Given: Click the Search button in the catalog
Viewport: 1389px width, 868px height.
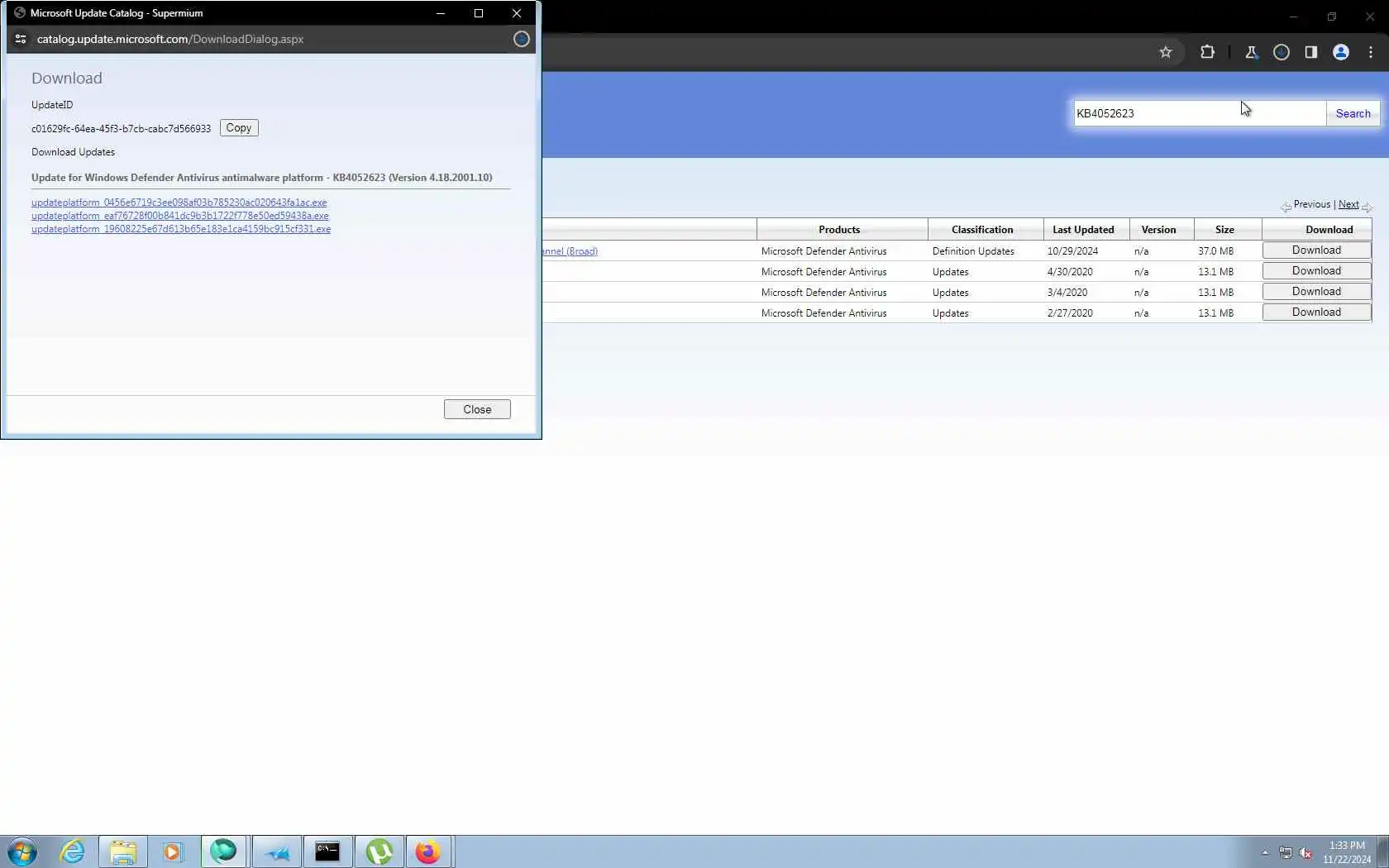Looking at the screenshot, I should click(1353, 113).
